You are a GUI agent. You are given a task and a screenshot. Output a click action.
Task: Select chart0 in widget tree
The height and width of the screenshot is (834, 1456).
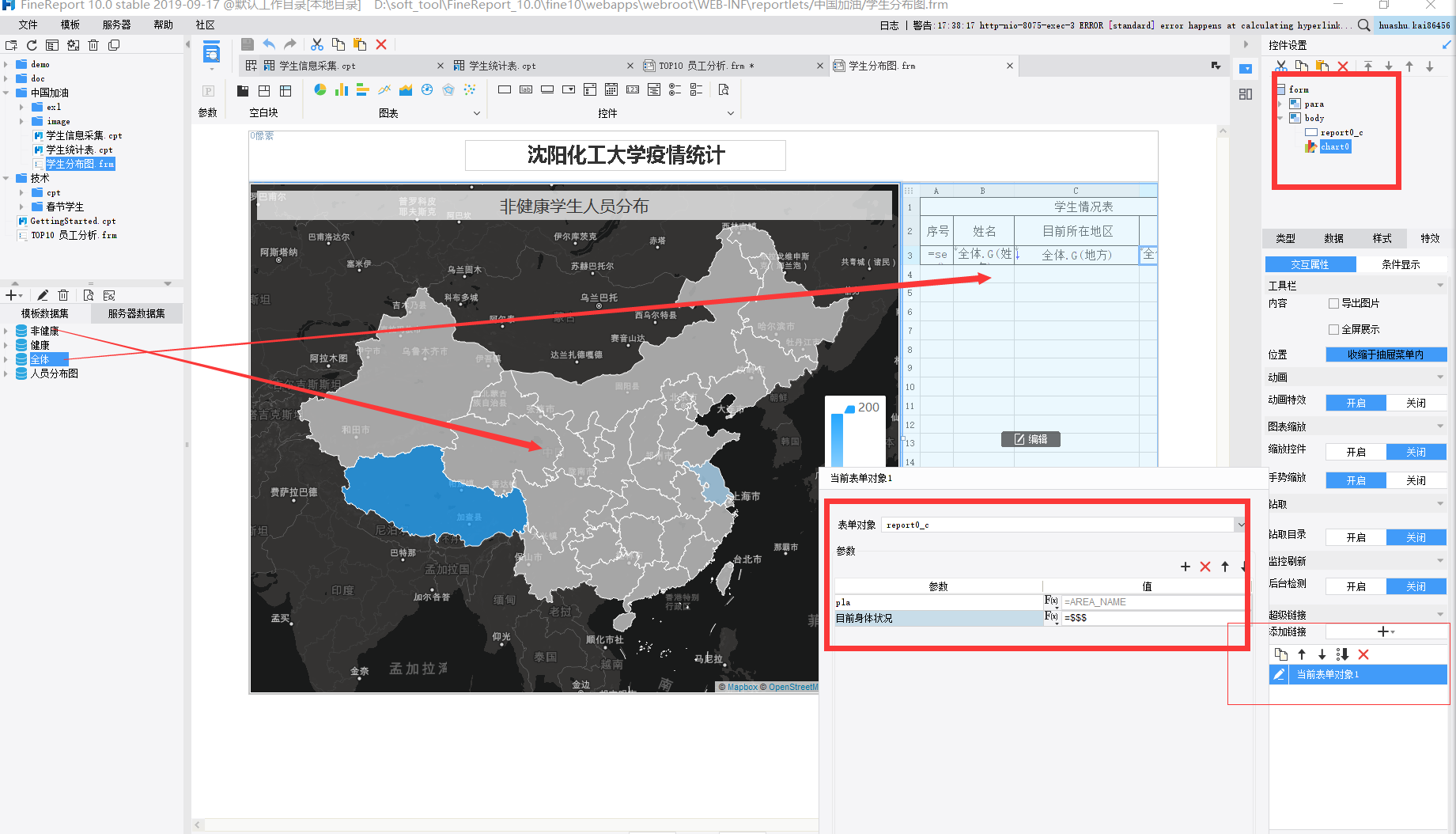click(x=1335, y=146)
